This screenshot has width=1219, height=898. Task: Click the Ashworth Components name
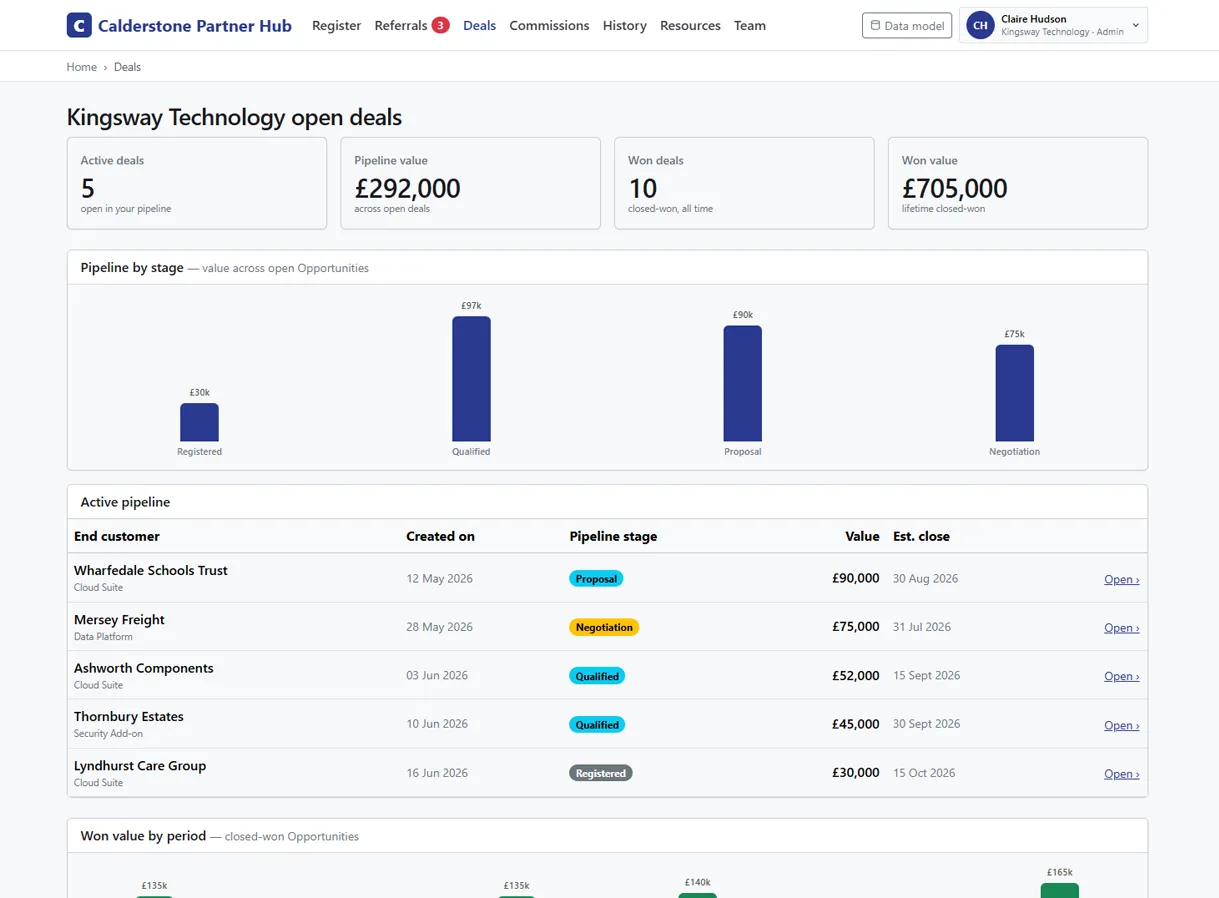pos(144,668)
